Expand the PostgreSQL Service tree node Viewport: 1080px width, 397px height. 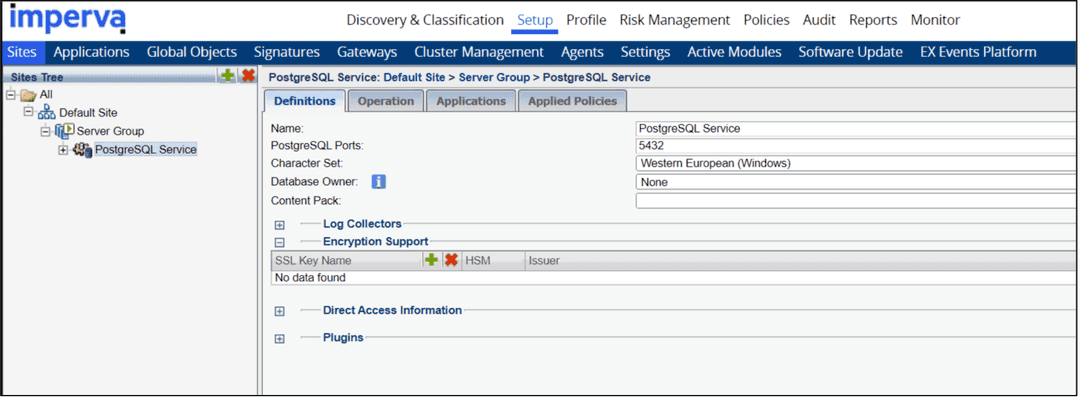pyautogui.click(x=63, y=150)
